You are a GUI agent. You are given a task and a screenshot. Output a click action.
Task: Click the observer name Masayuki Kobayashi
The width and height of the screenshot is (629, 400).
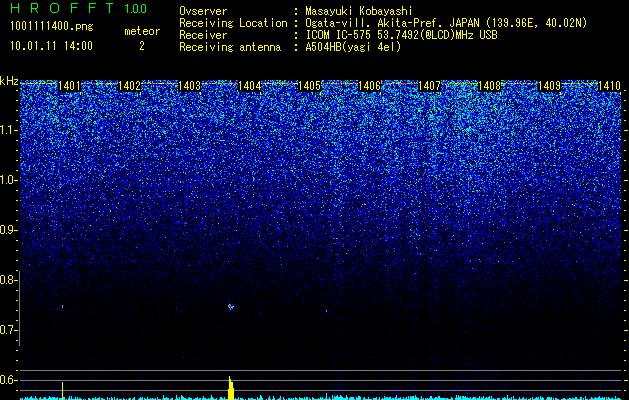click(359, 11)
